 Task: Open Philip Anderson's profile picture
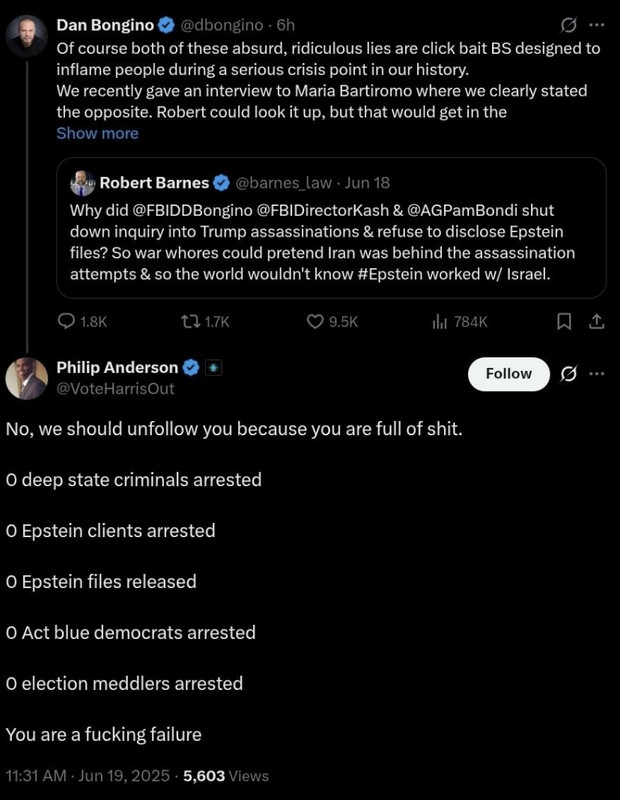click(27, 378)
